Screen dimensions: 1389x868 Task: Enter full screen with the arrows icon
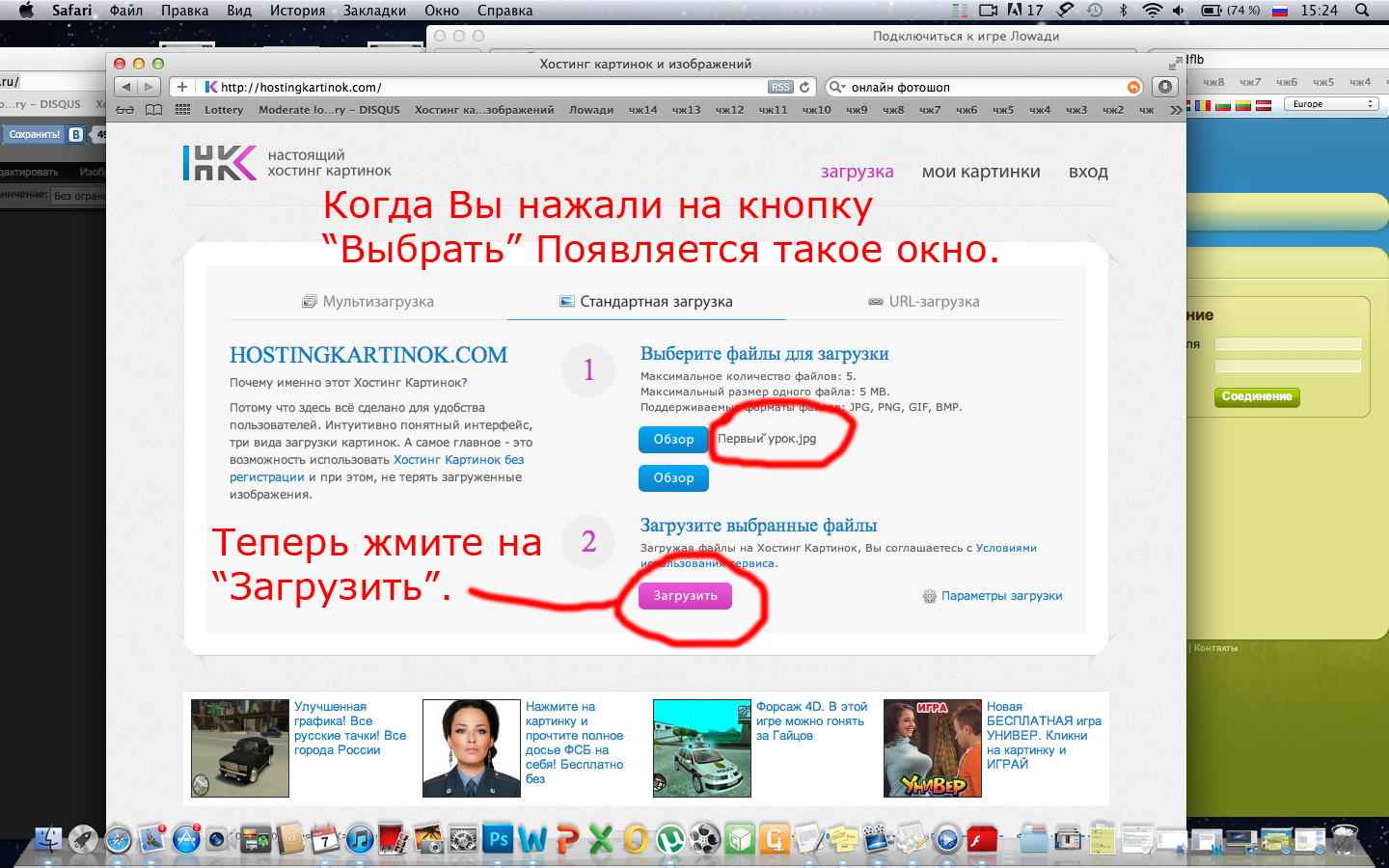pyautogui.click(x=1174, y=64)
